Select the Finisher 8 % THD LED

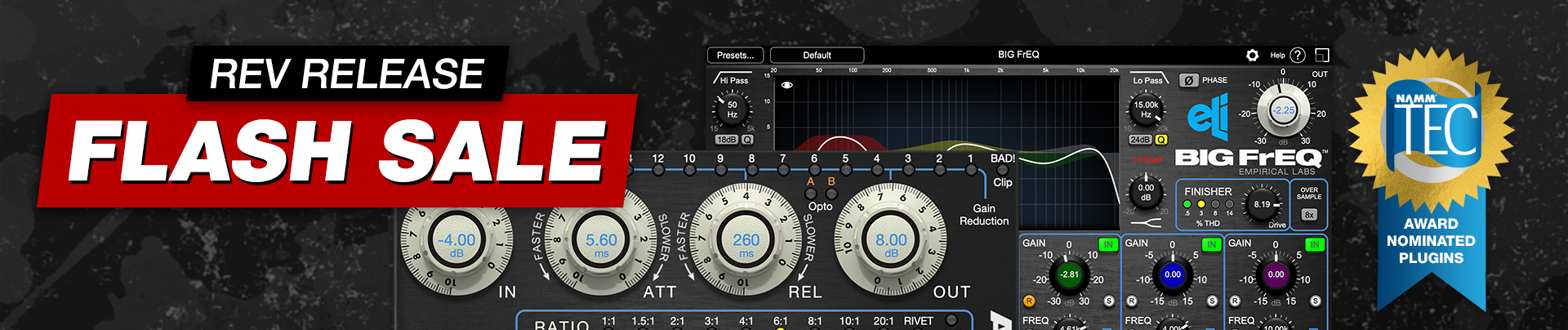[x=1215, y=204]
